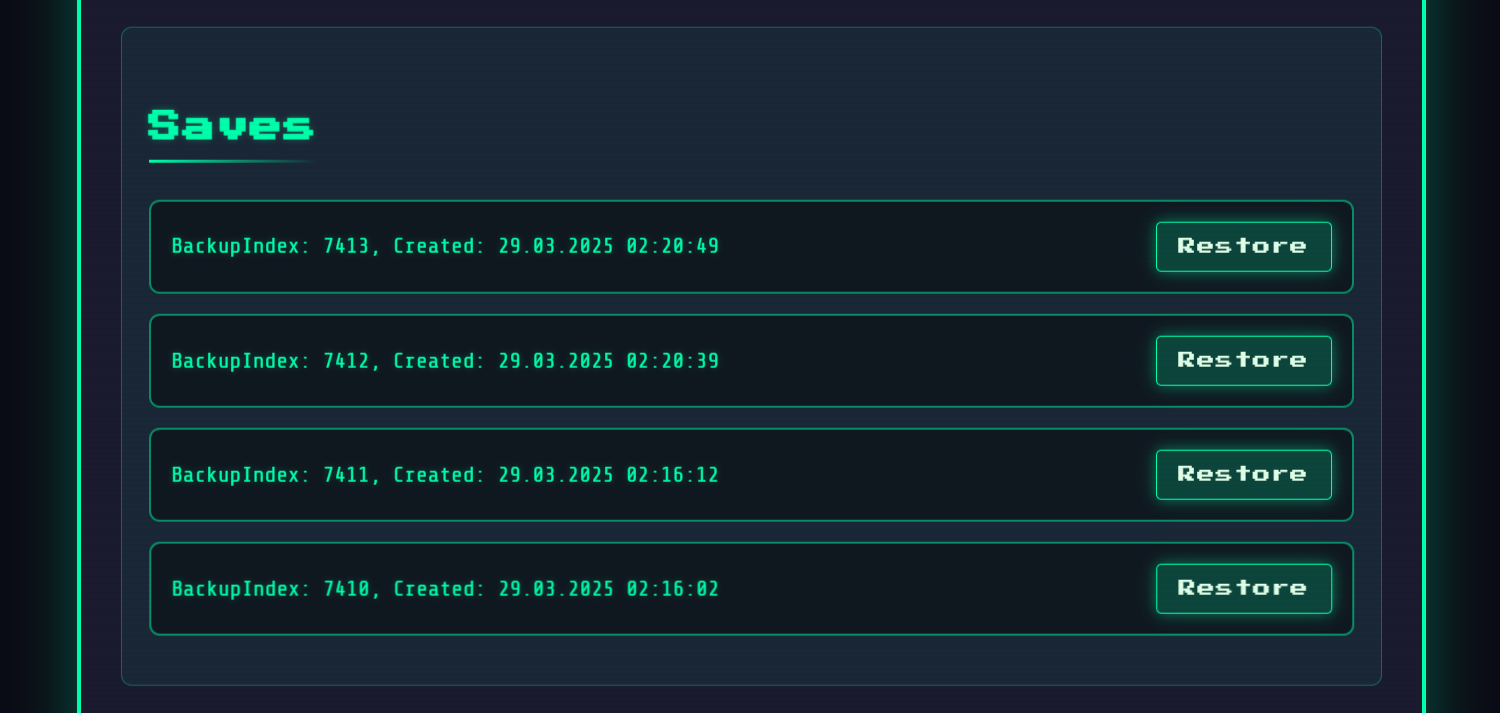Restore backup 7410 from 29.03.2025 02:16:02
1500x713 pixels.
click(1243, 588)
